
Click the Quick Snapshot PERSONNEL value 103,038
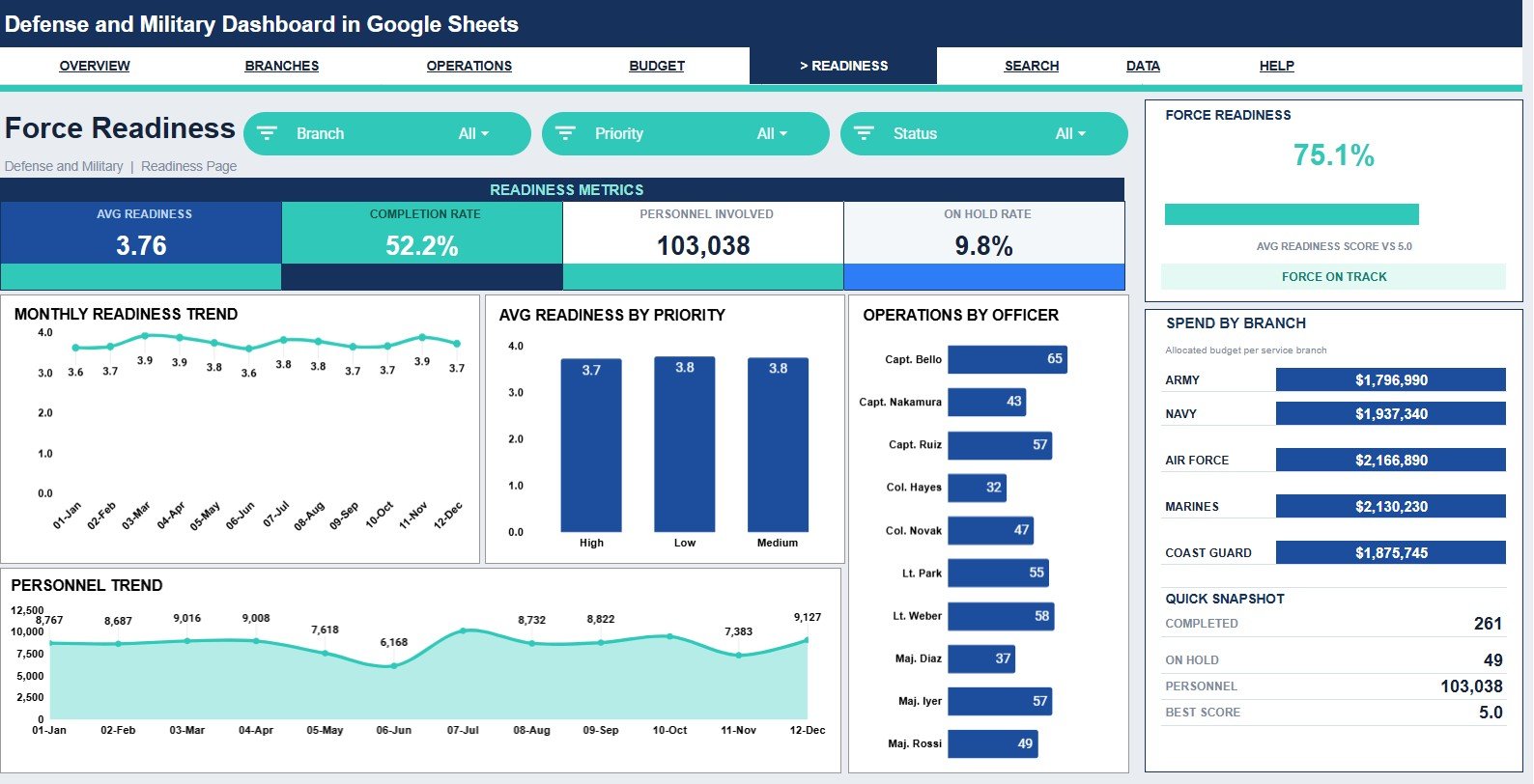(1471, 686)
